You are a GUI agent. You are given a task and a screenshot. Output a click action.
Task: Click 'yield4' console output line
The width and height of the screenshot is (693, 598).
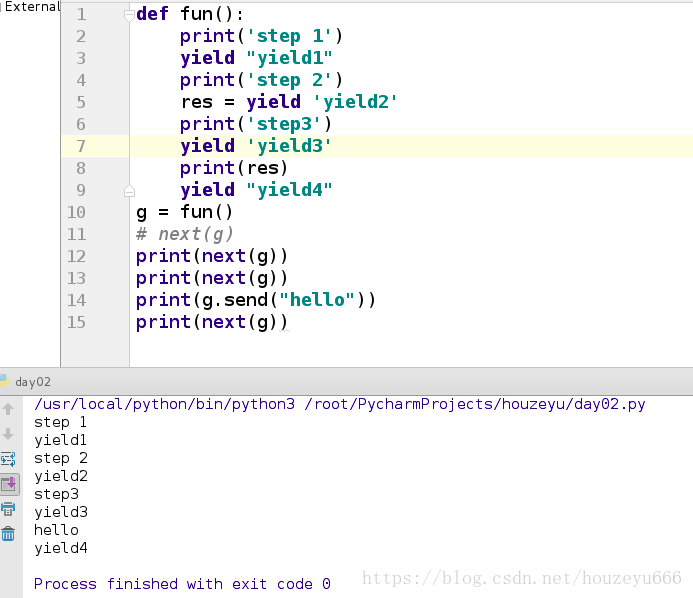(61, 548)
